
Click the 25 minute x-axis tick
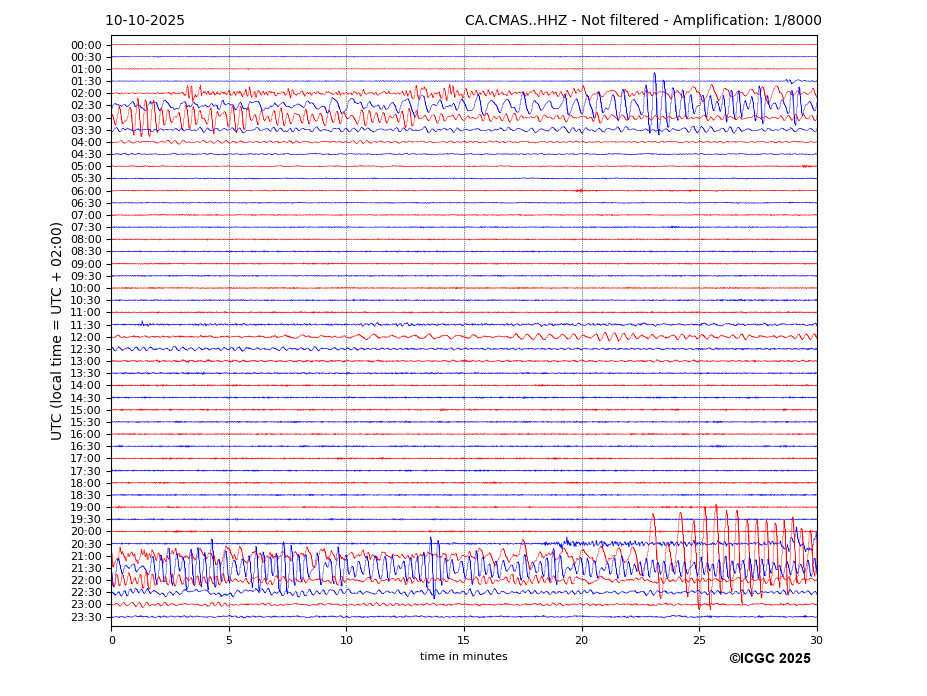[x=699, y=640]
